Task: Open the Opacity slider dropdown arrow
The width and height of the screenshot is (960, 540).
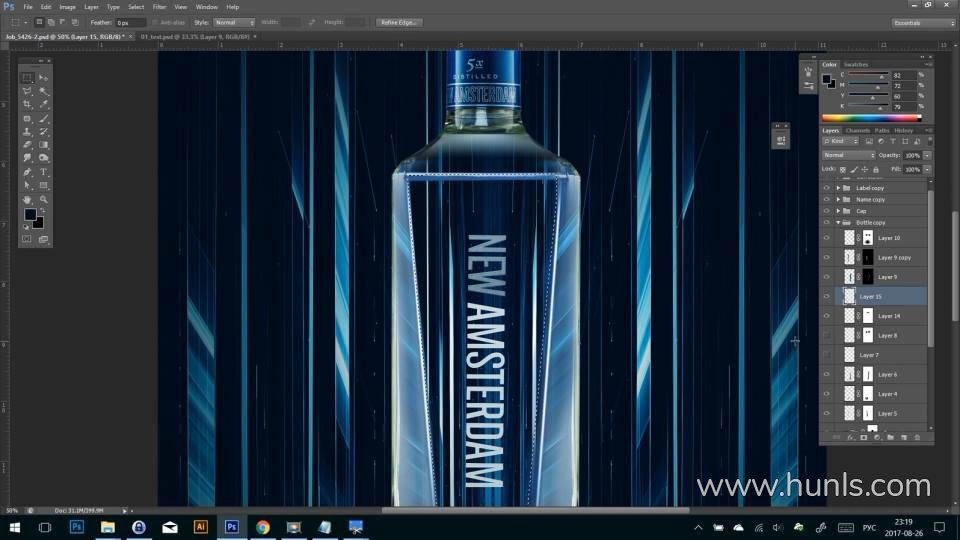Action: pos(928,156)
